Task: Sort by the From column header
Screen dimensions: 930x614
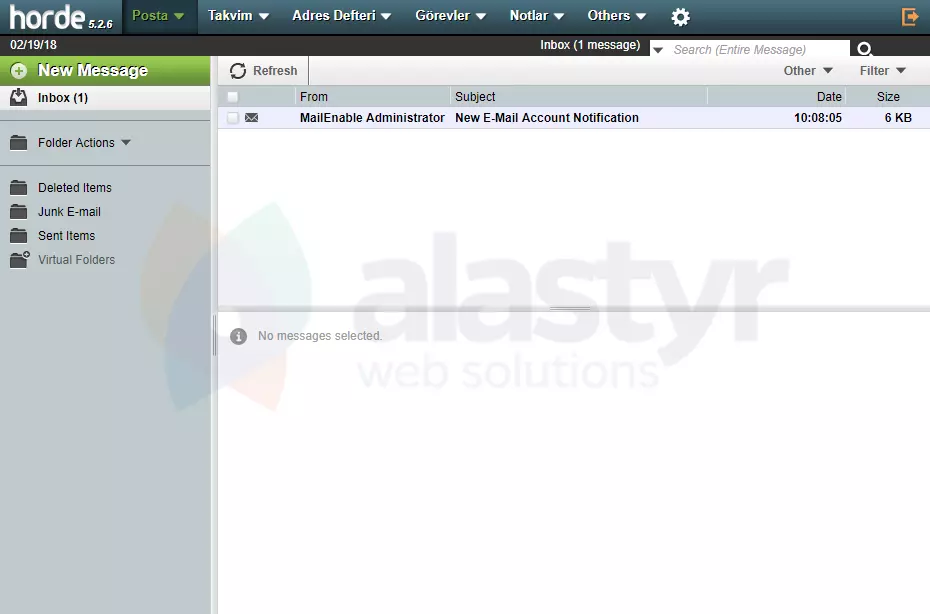Action: coord(314,97)
